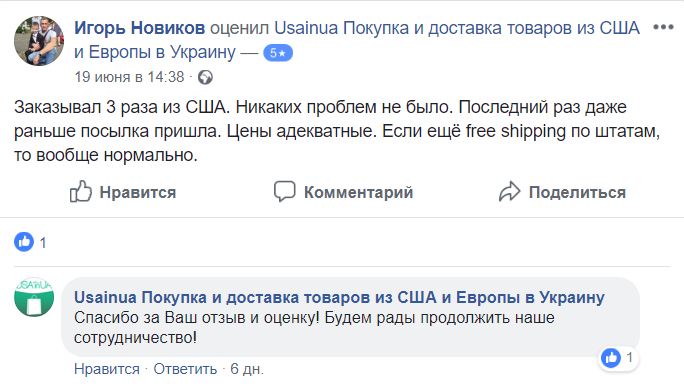Click the globe public-visibility icon
Screen dimensions: 684x387
point(205,78)
